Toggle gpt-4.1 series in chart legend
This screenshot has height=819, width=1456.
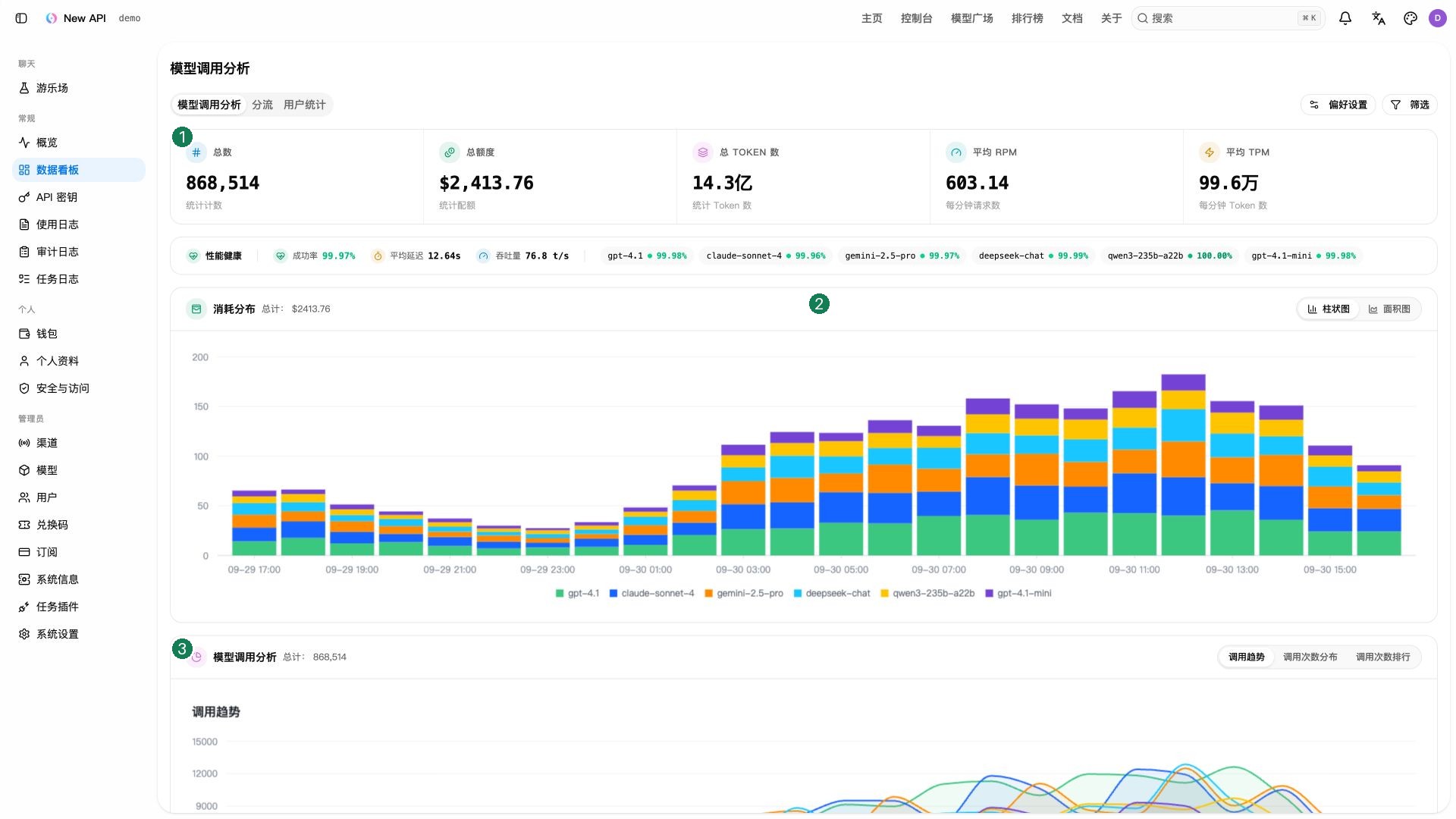(577, 593)
